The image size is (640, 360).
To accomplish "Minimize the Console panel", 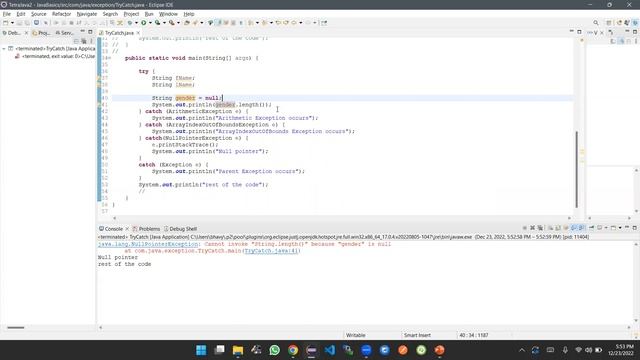I will [627, 227].
